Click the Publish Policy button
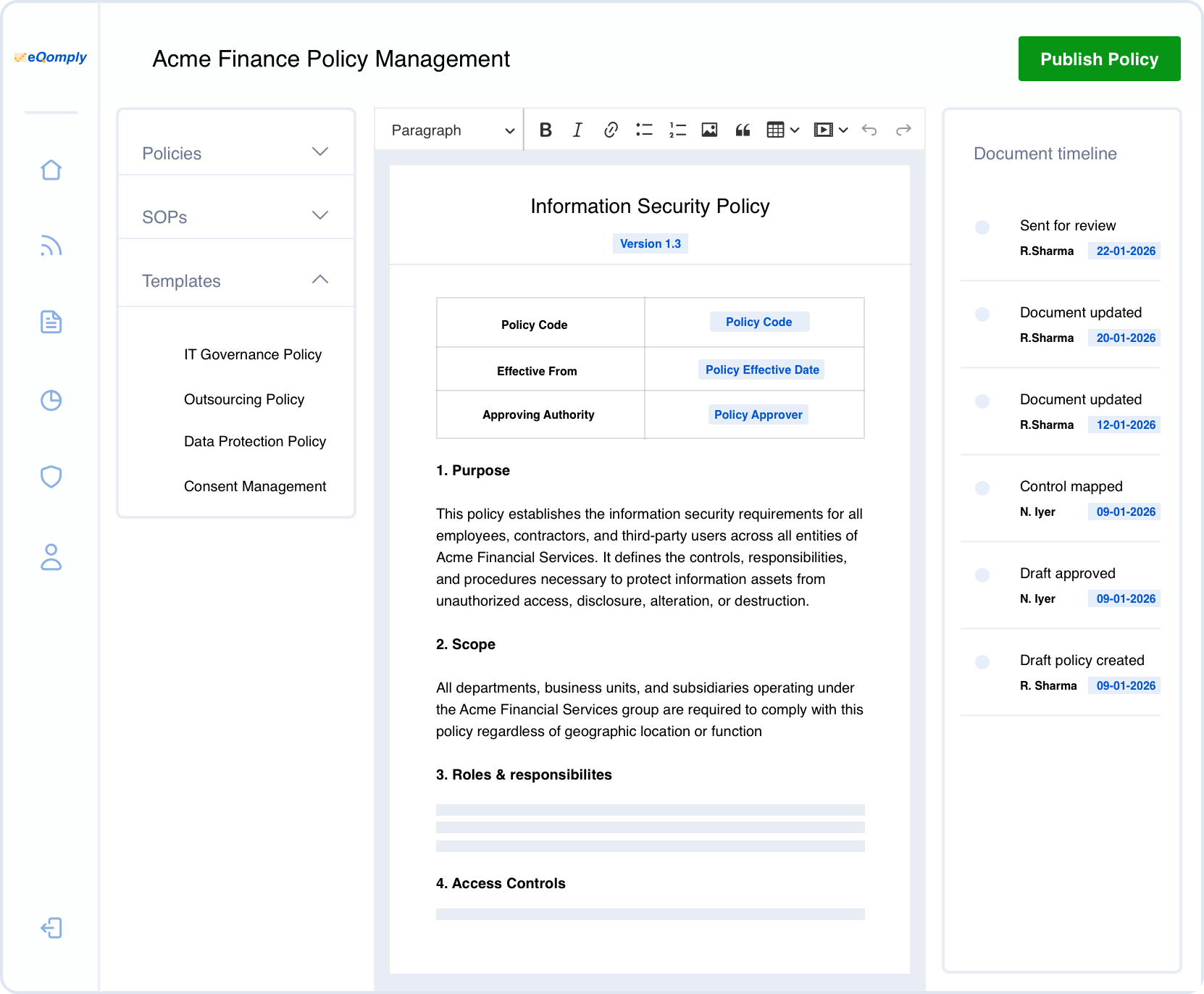 pyautogui.click(x=1099, y=59)
